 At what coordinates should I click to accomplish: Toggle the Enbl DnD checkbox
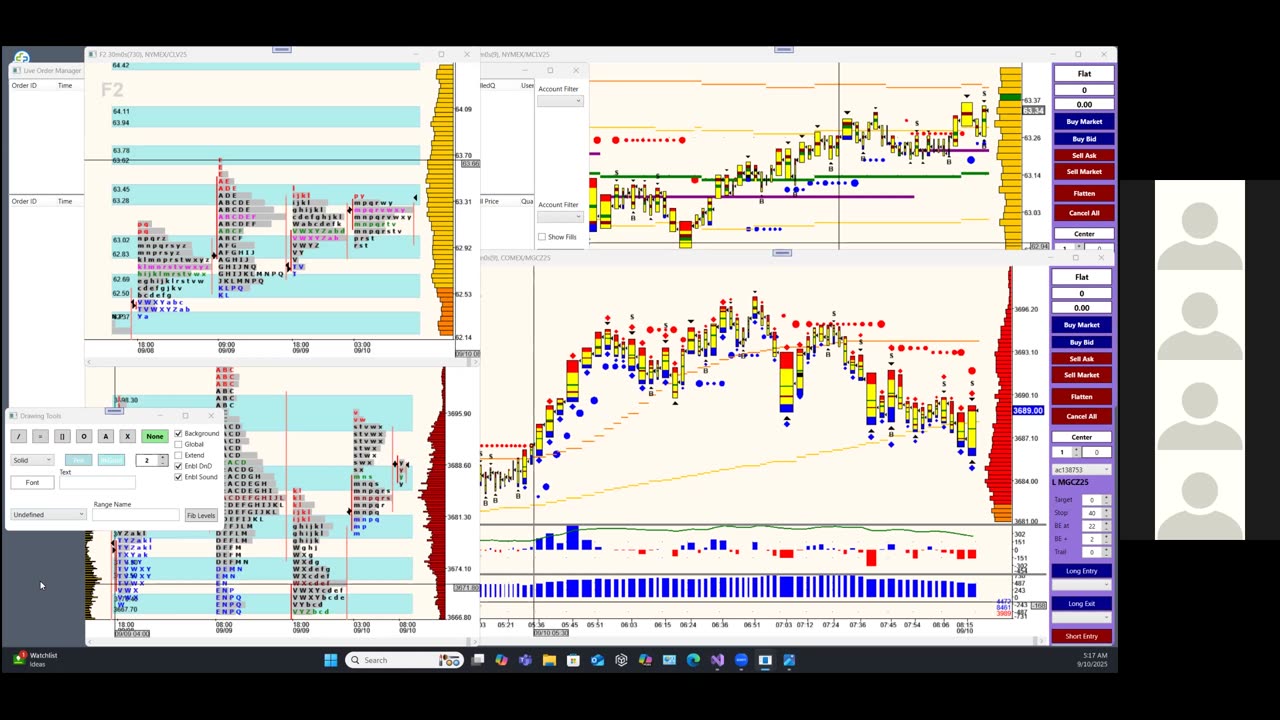tap(178, 466)
